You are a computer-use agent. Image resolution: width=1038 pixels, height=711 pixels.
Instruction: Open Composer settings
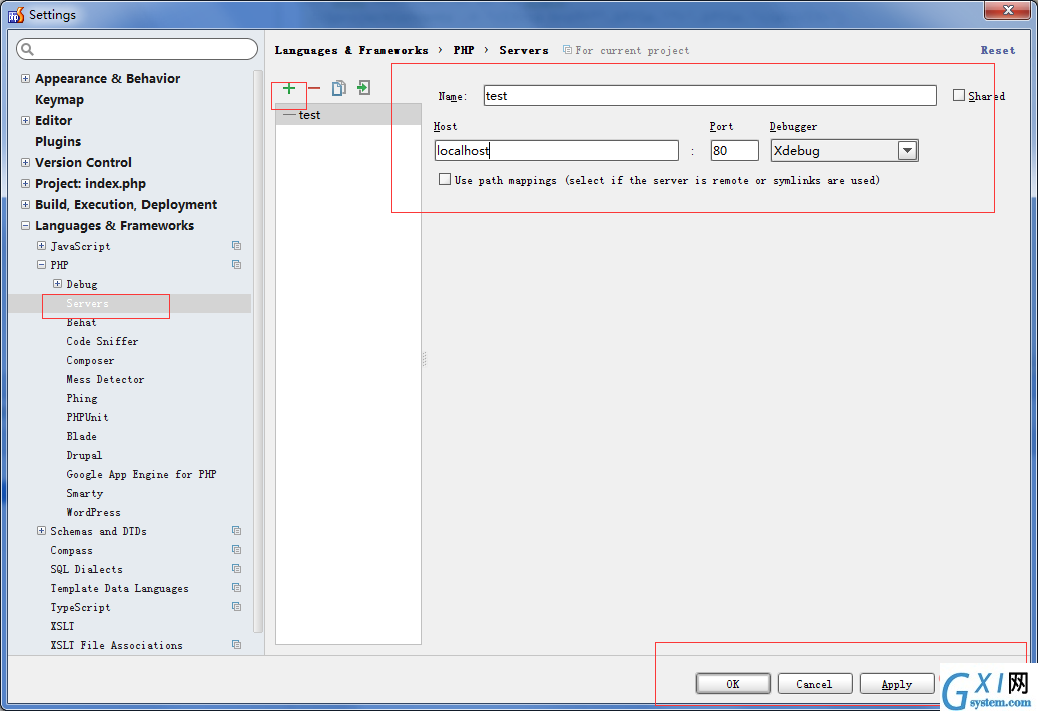(x=90, y=361)
